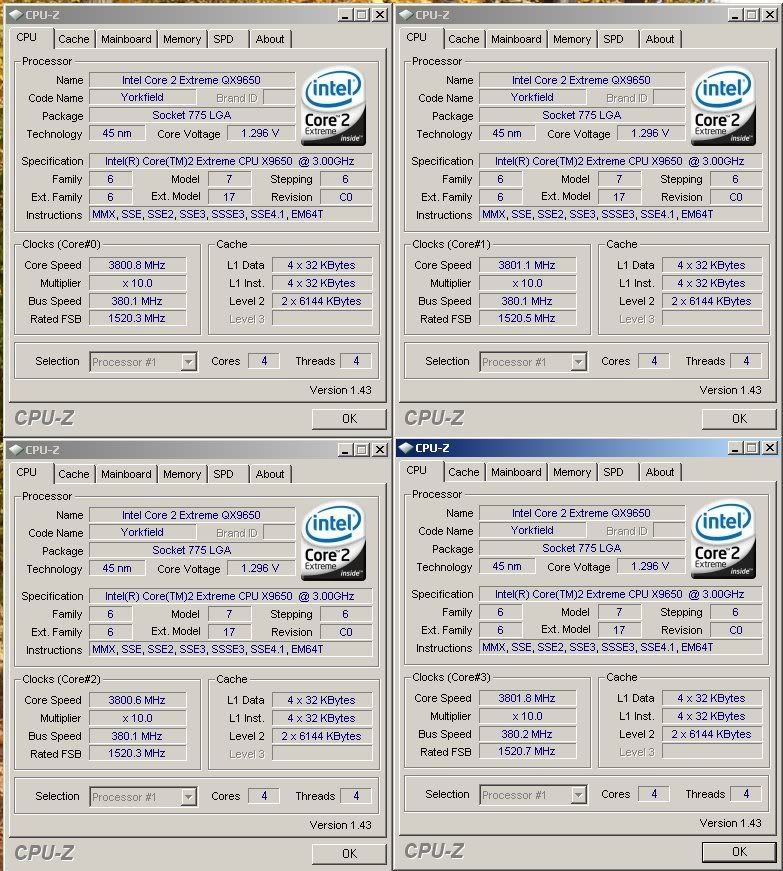Click the Threads value in Core#3 window

tap(746, 794)
